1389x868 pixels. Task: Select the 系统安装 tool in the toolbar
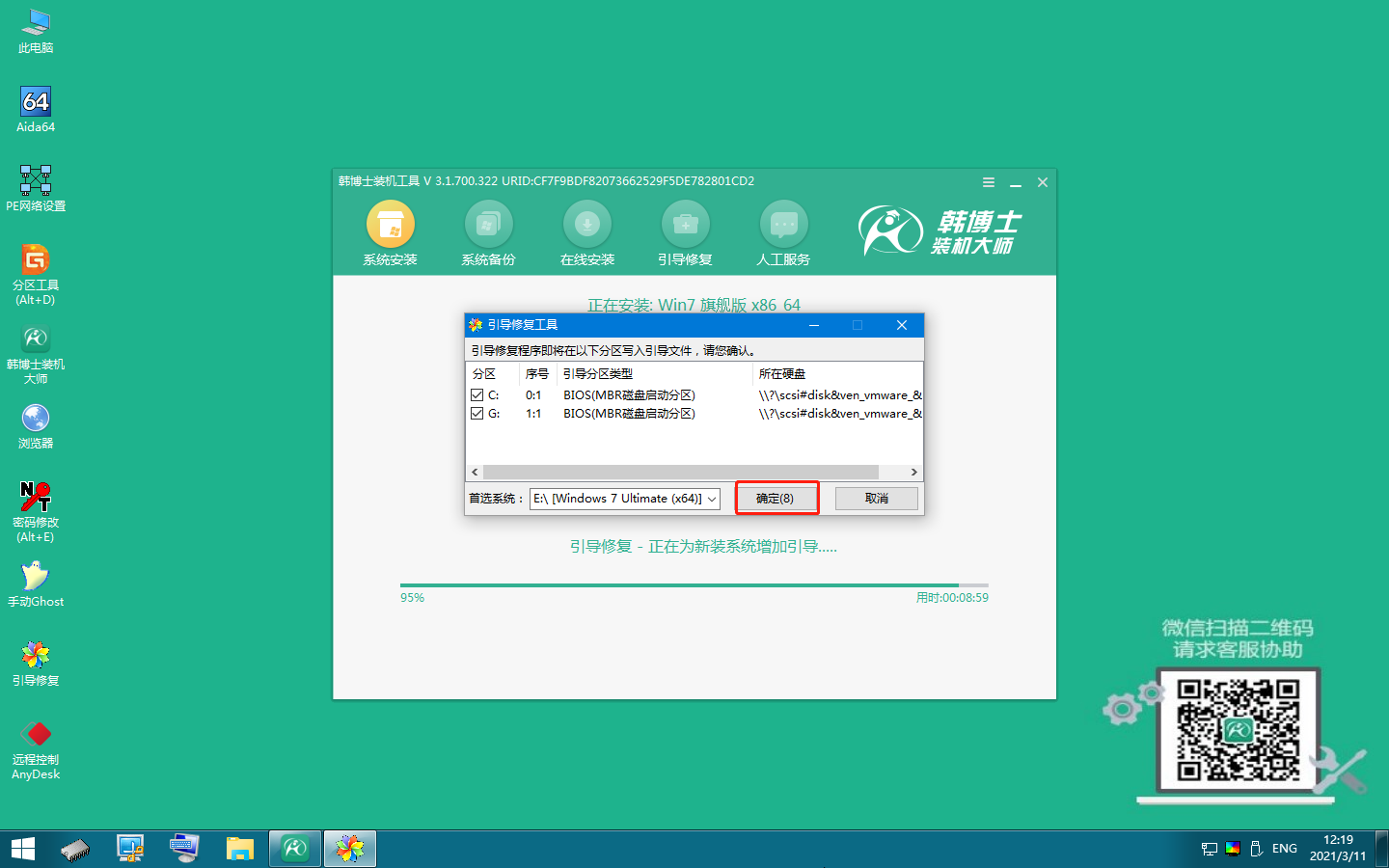(x=390, y=231)
